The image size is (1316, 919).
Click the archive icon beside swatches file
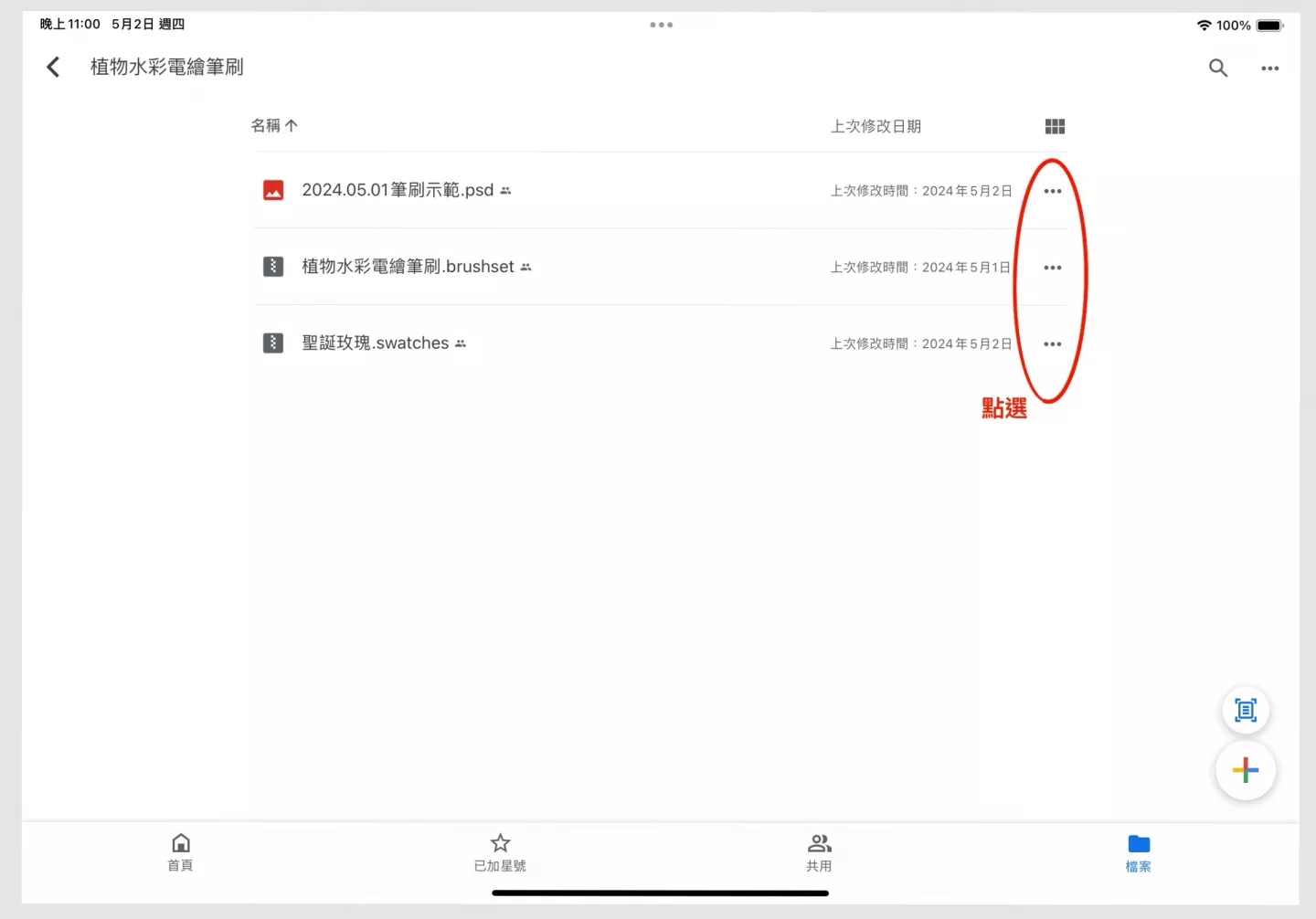pyautogui.click(x=273, y=343)
